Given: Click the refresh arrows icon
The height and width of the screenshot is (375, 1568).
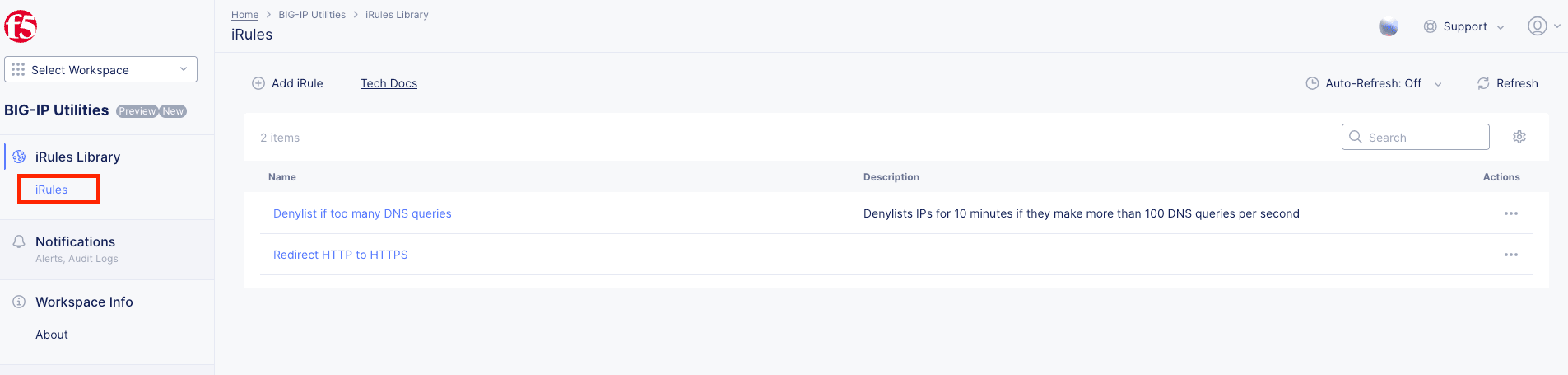Looking at the screenshot, I should [x=1483, y=83].
